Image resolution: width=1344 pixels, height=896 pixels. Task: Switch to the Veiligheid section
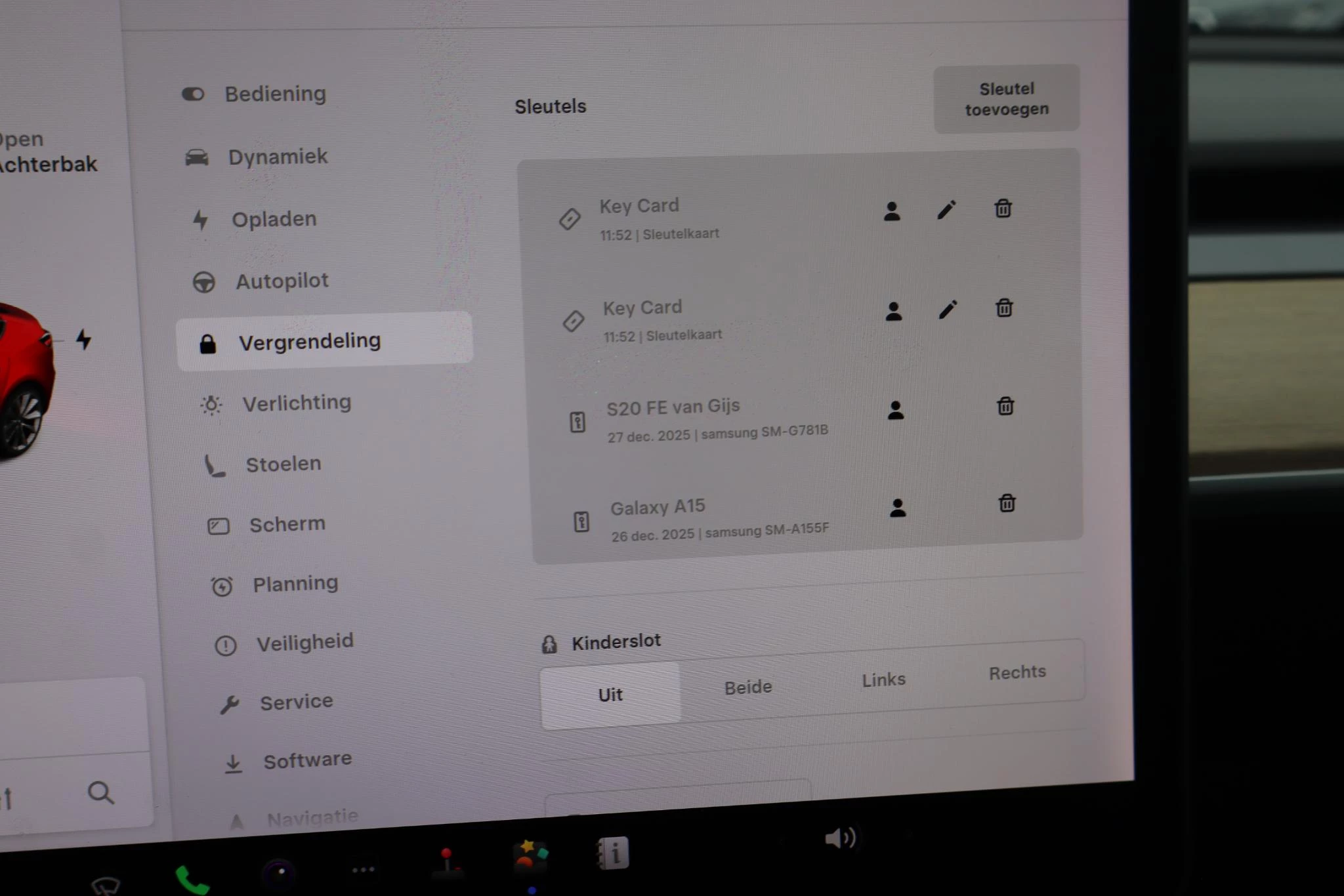304,641
